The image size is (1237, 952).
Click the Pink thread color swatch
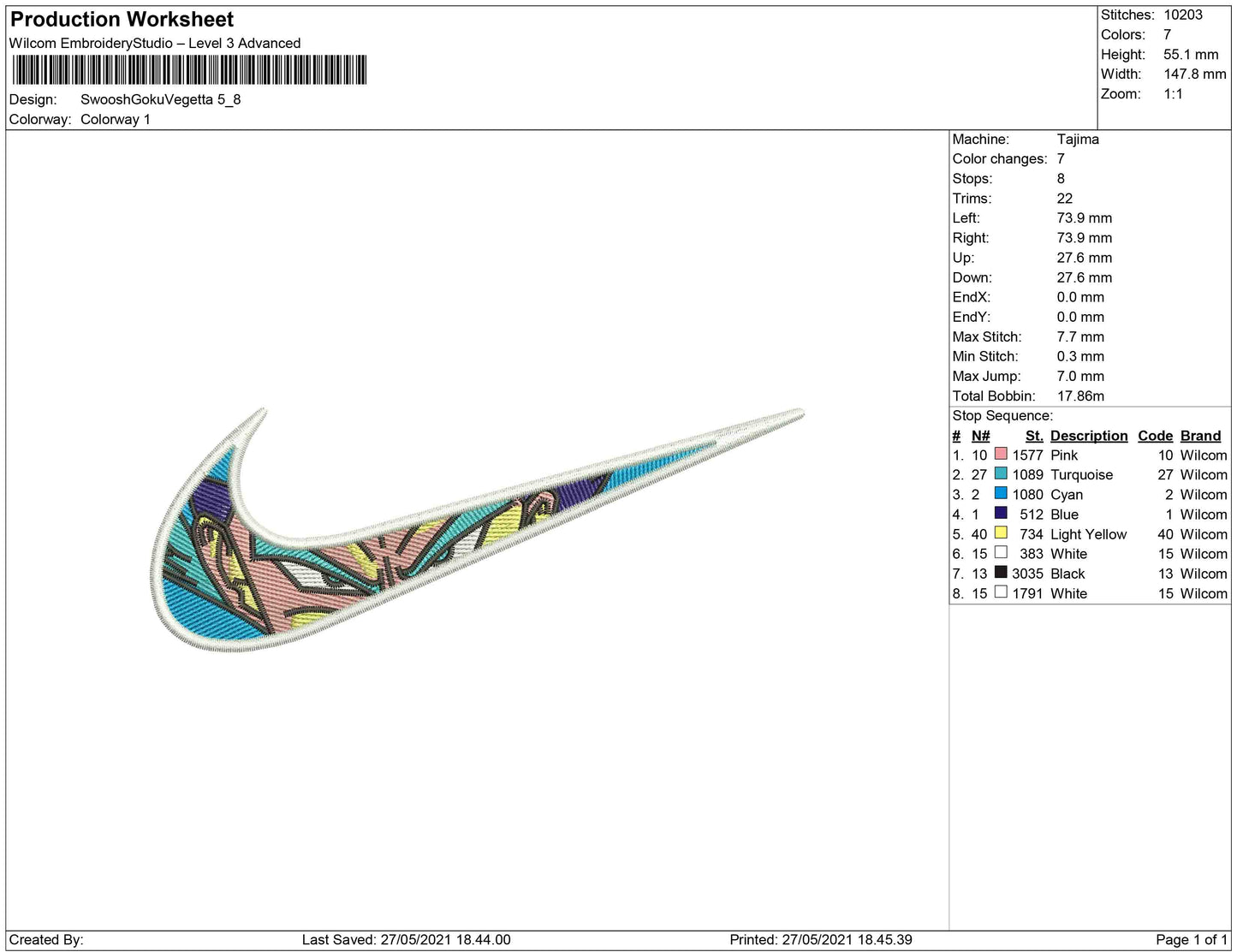pos(1001,455)
